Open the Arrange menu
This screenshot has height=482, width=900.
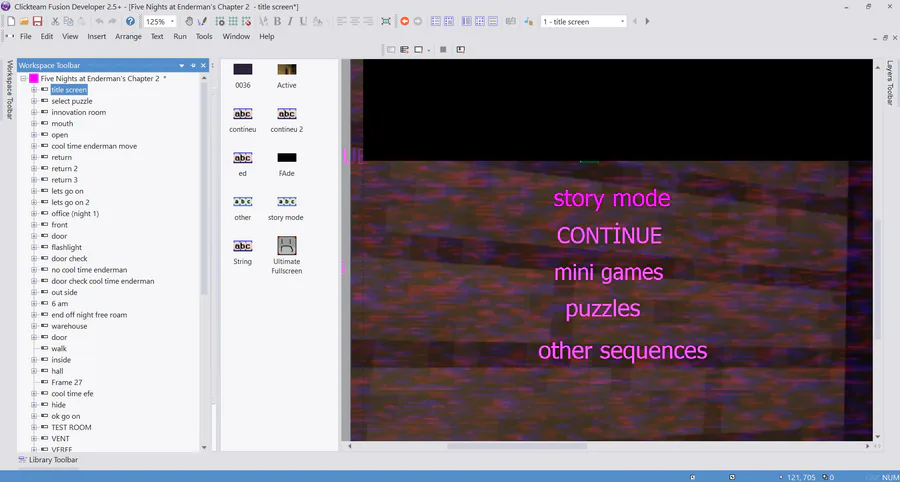tap(128, 36)
